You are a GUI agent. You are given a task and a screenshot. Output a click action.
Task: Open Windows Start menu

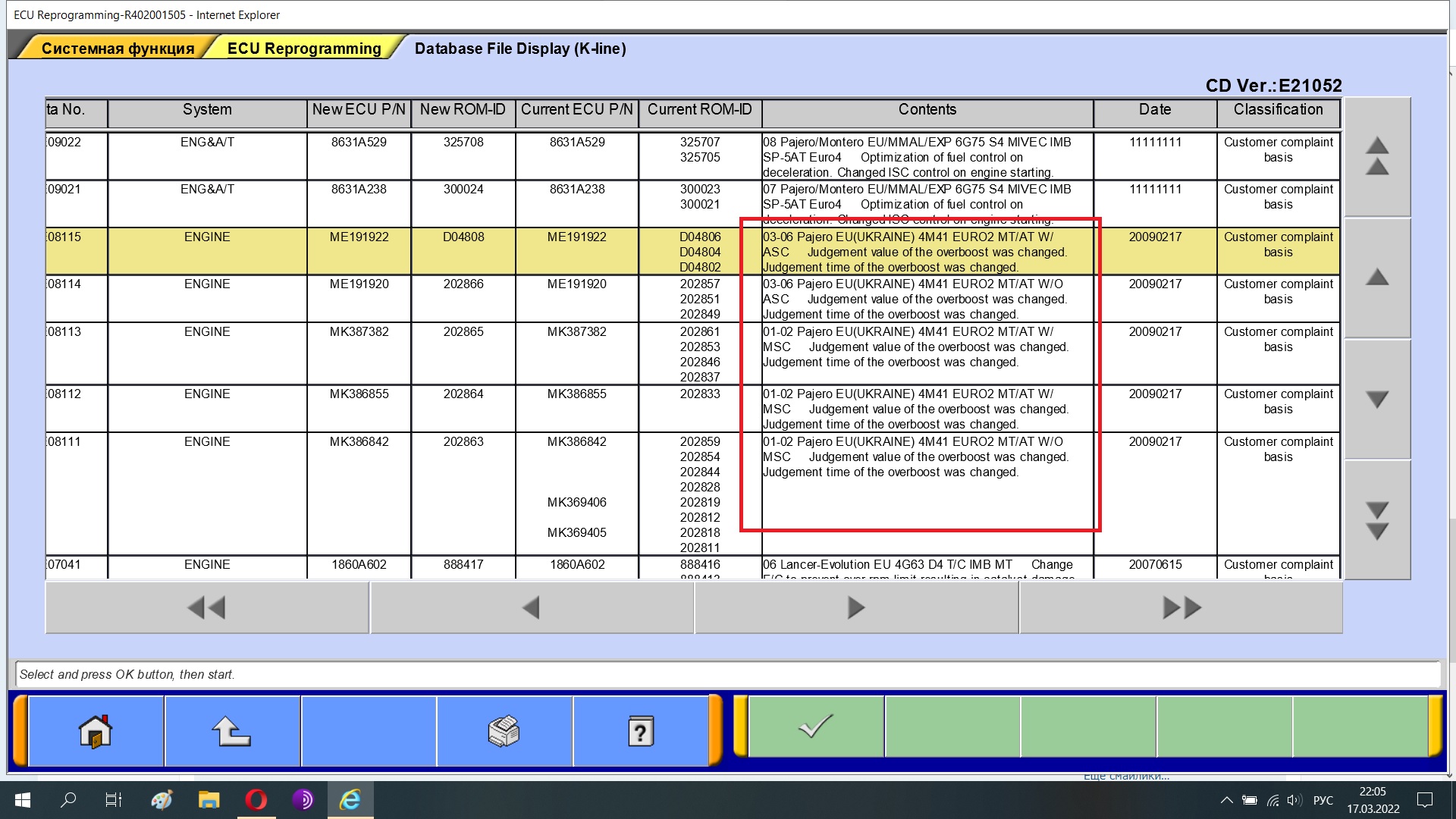(23, 800)
